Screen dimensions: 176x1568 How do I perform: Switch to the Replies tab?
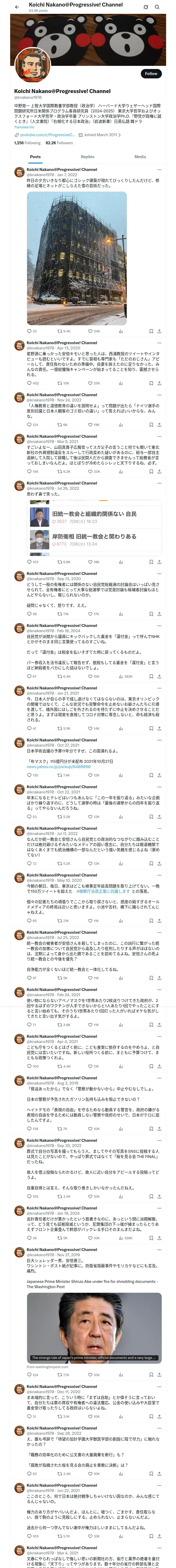click(87, 157)
